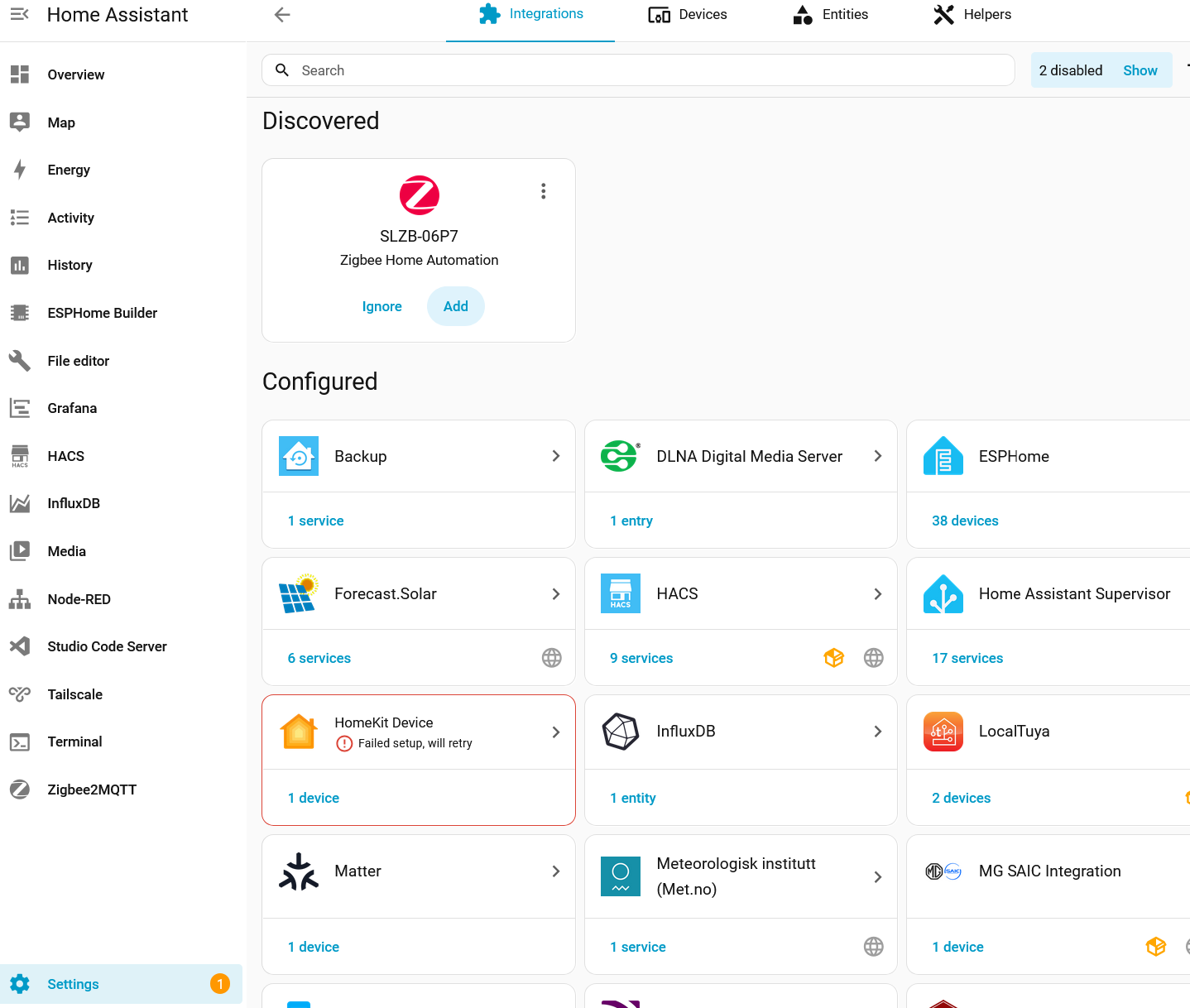
Task: Open Studio Code Server icon
Action: (x=20, y=646)
